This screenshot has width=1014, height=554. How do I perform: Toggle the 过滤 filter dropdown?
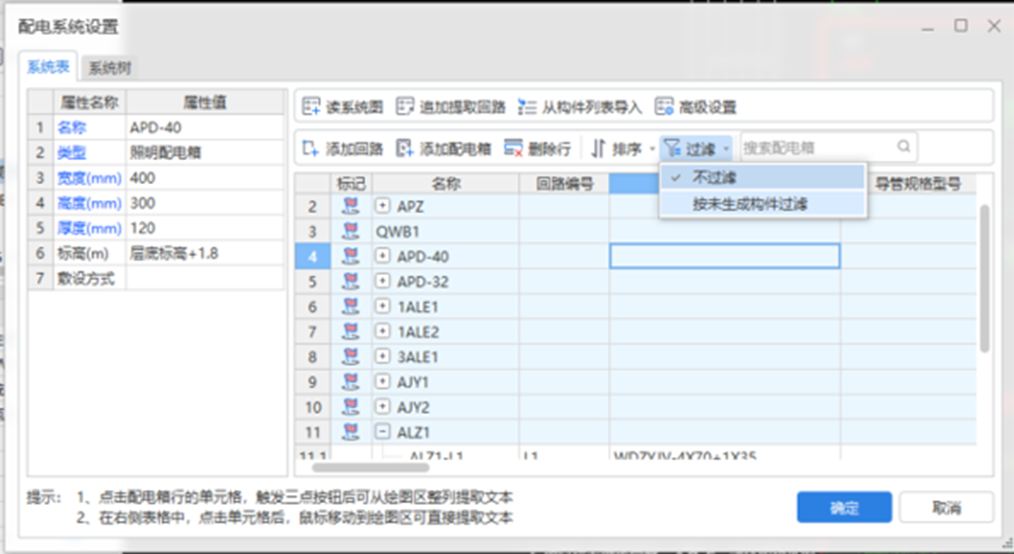pyautogui.click(x=697, y=148)
